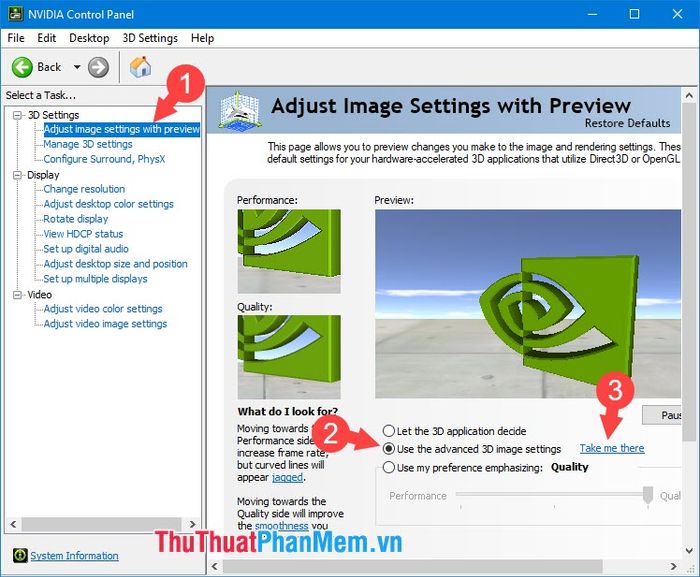Viewport: 700px width, 577px height.
Task: Select 'Let the 3D application decide' option
Action: pos(454,431)
